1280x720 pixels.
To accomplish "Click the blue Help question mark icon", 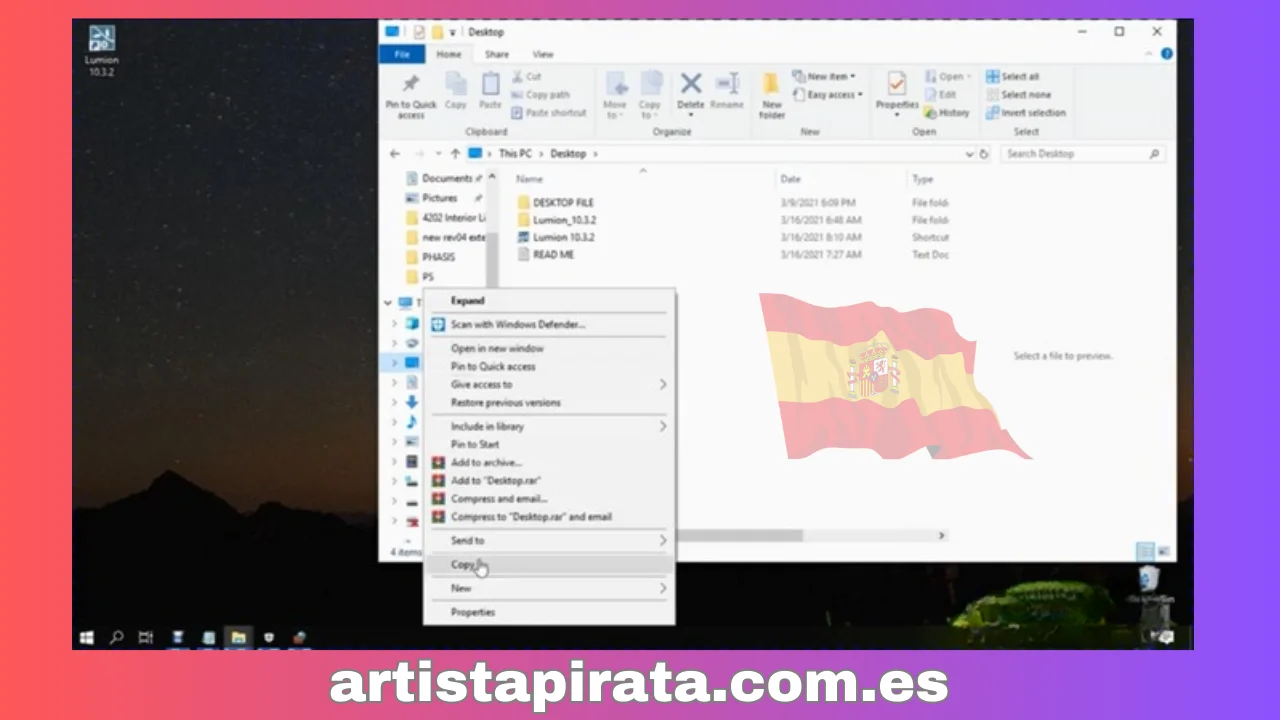I will 1167,54.
